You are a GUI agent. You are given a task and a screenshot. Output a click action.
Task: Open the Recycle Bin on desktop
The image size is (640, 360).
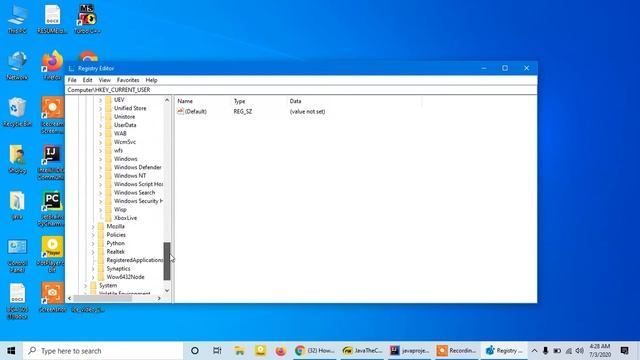(x=17, y=112)
